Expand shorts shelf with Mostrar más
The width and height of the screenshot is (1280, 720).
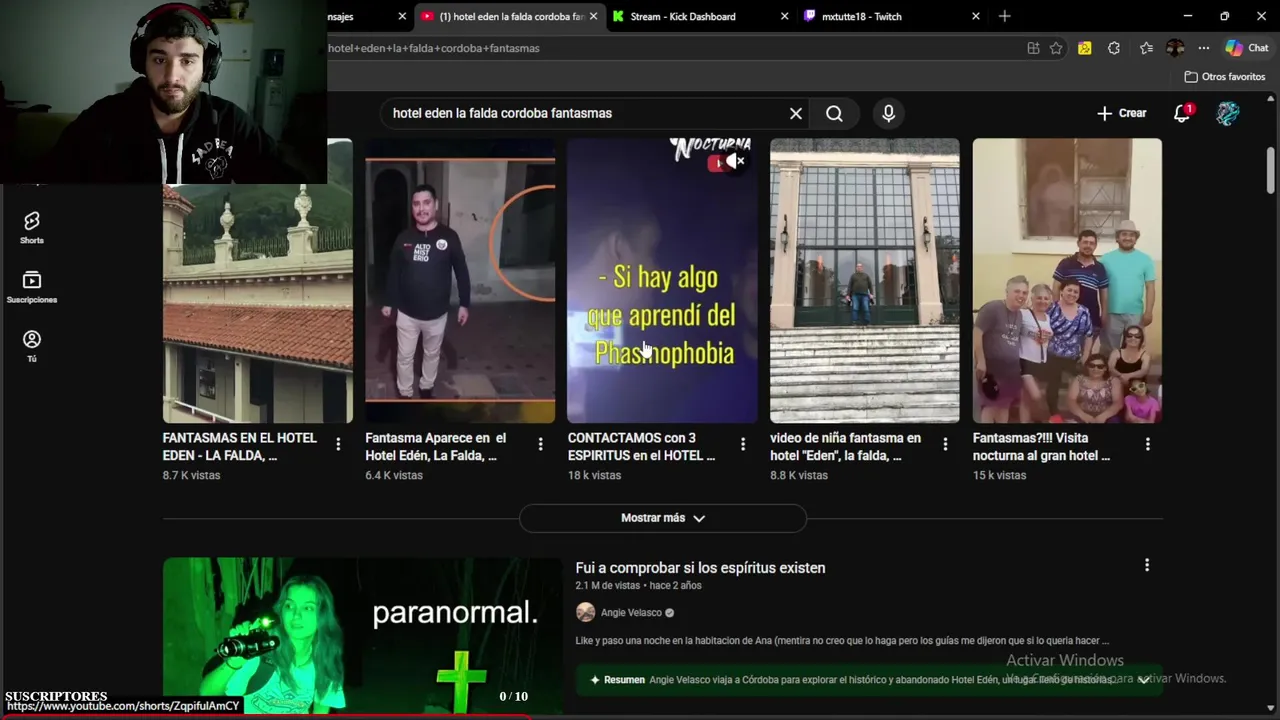pyautogui.click(x=663, y=518)
